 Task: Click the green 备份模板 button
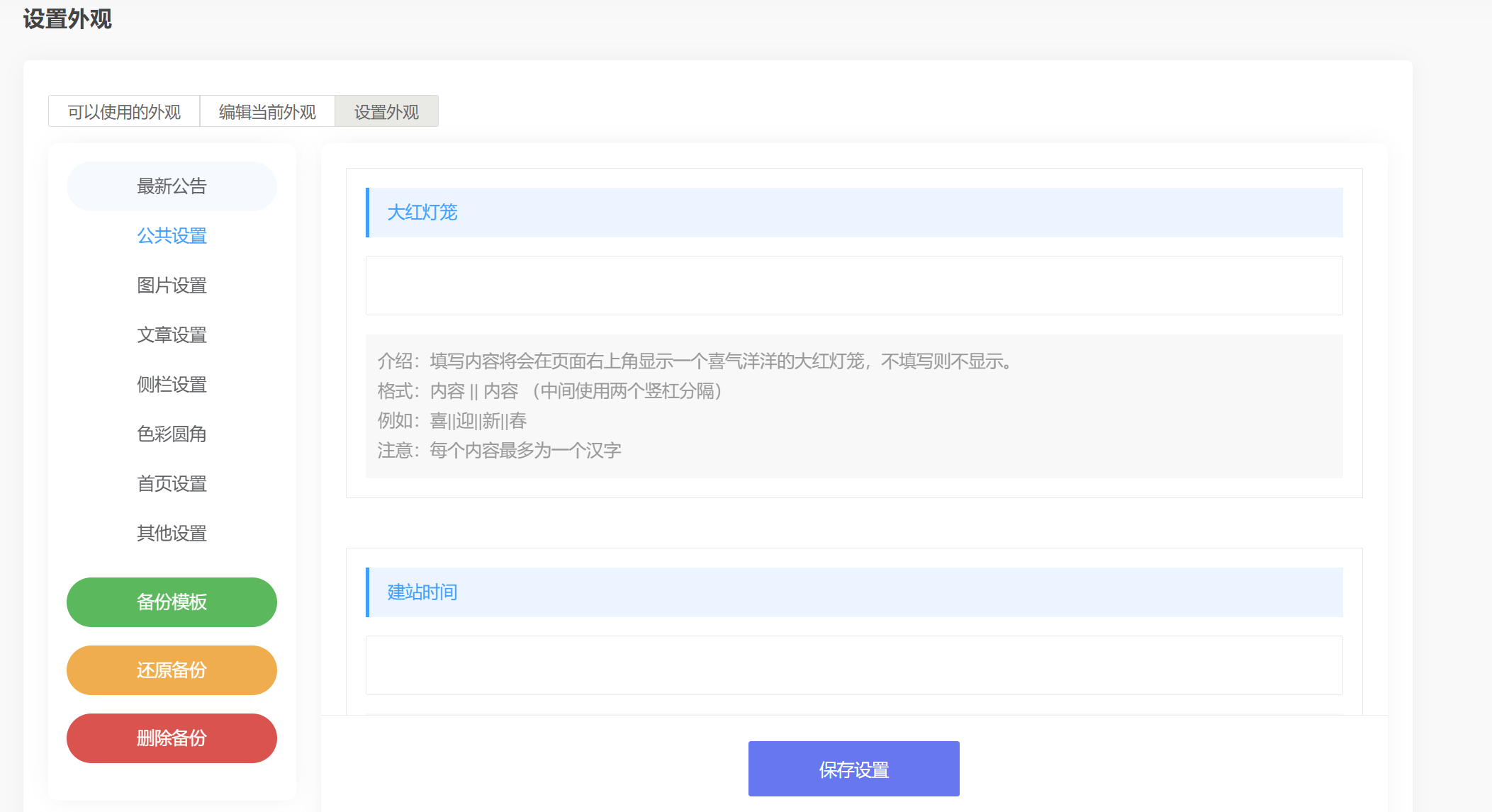172,602
